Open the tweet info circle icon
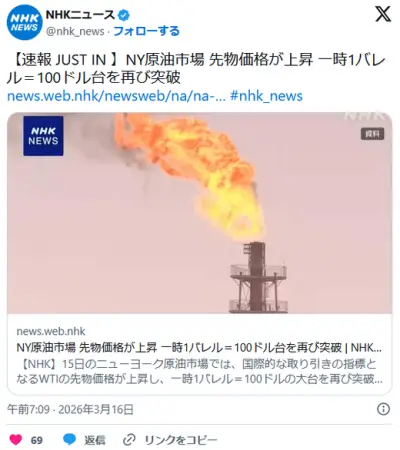The height and width of the screenshot is (450, 400). pyautogui.click(x=383, y=409)
